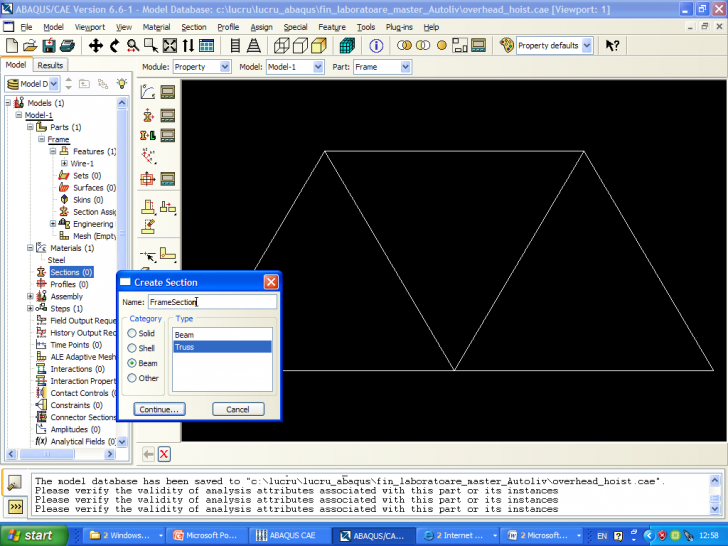Select the Solid category radio button
This screenshot has width=728, height=546.
pyautogui.click(x=132, y=333)
